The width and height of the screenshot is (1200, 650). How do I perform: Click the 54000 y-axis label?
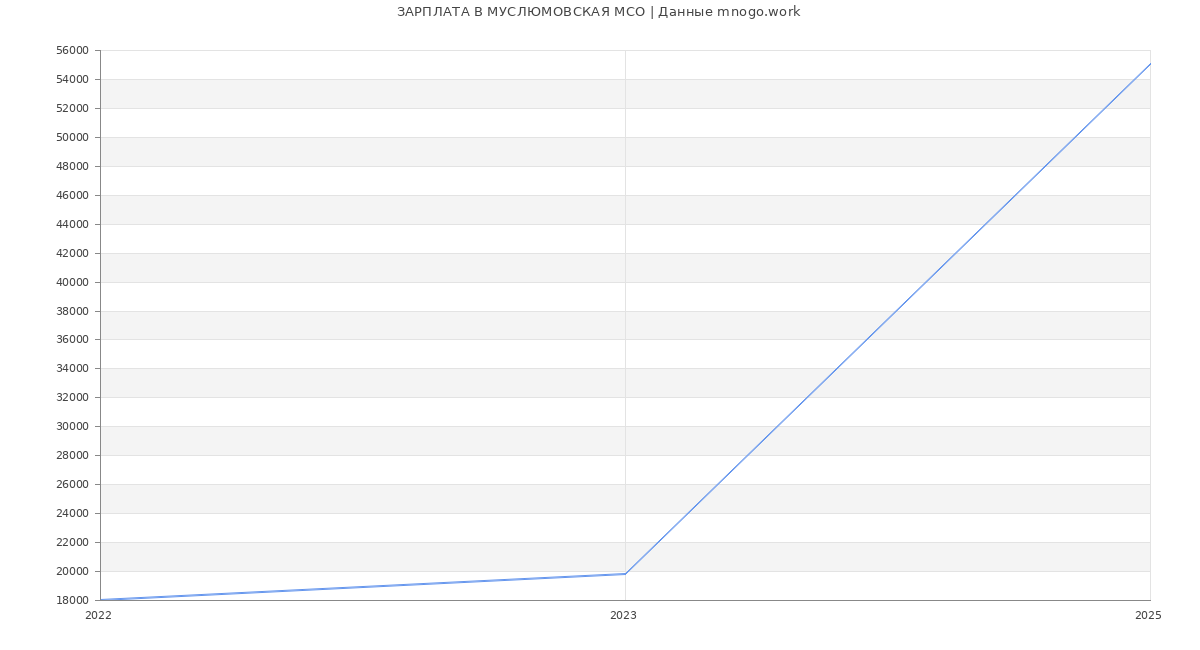point(72,80)
